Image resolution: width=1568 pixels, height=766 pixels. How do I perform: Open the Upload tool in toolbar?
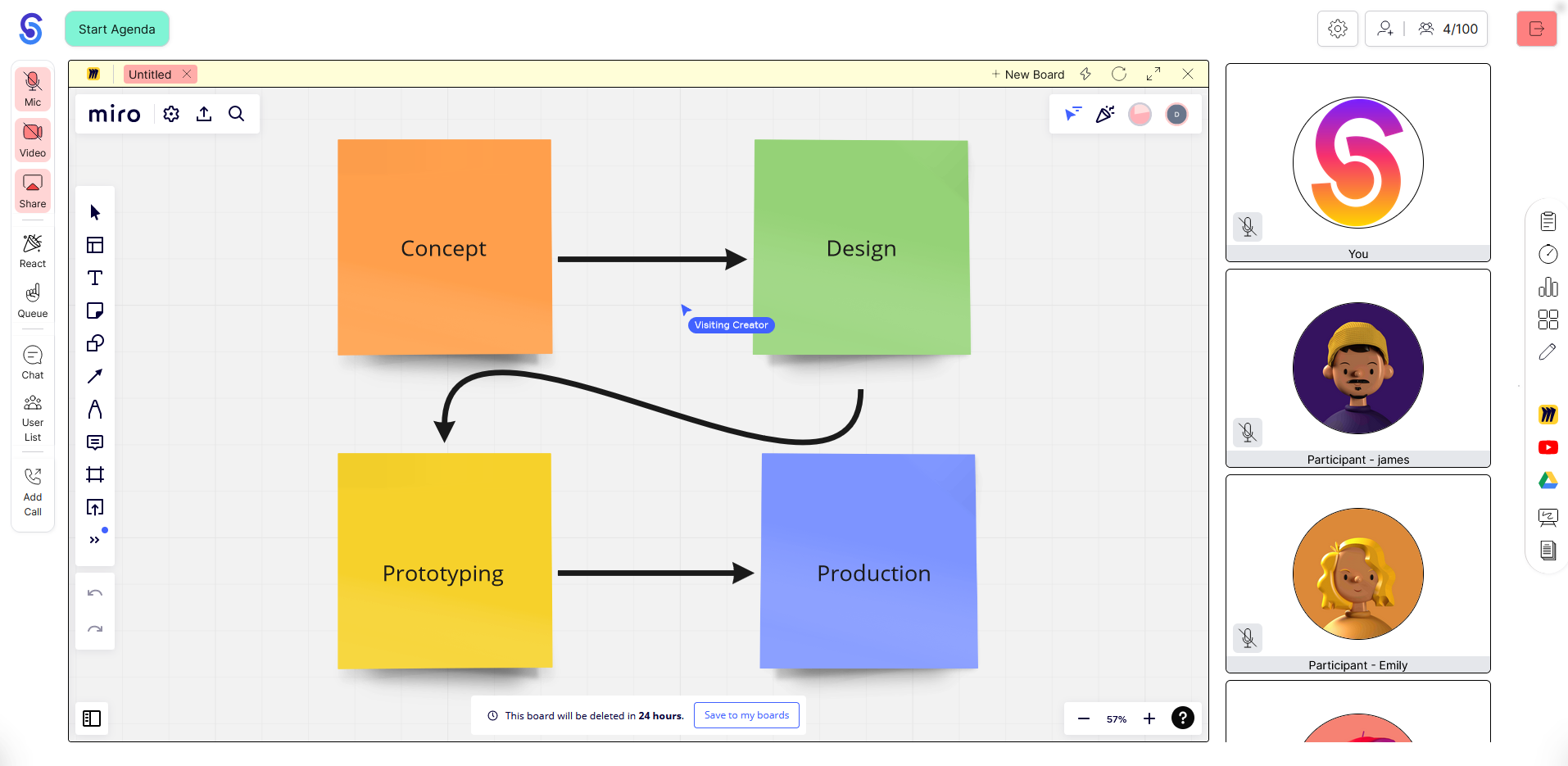pyautogui.click(x=95, y=507)
